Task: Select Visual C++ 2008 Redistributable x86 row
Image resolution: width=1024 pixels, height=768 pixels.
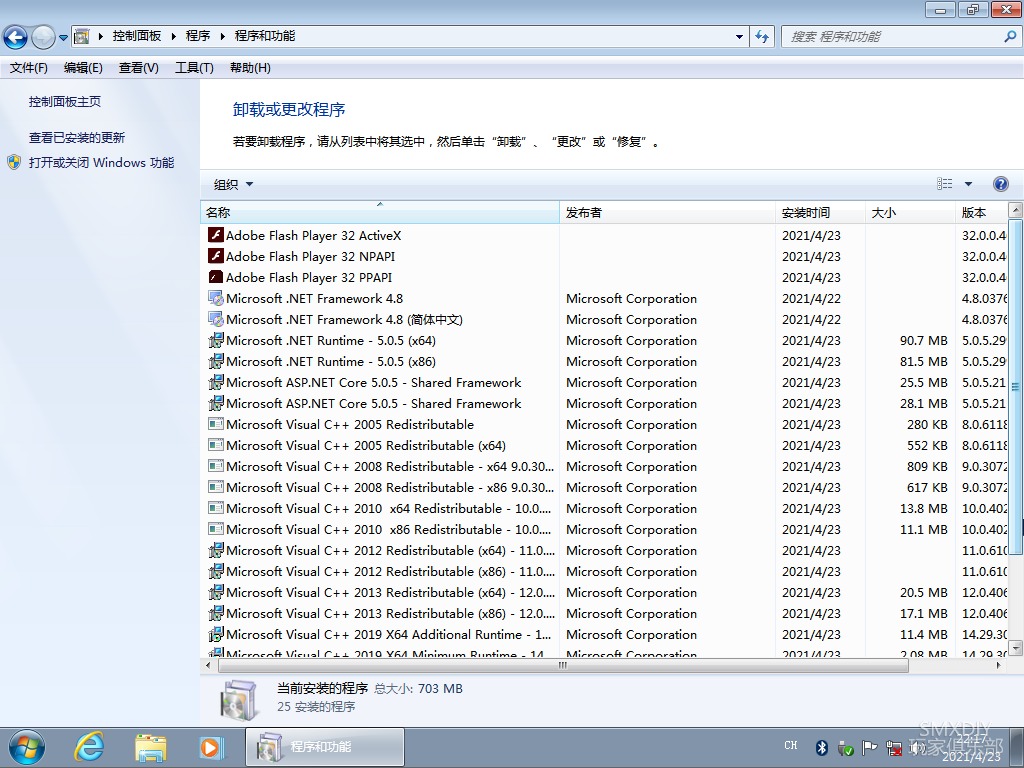Action: pos(604,488)
